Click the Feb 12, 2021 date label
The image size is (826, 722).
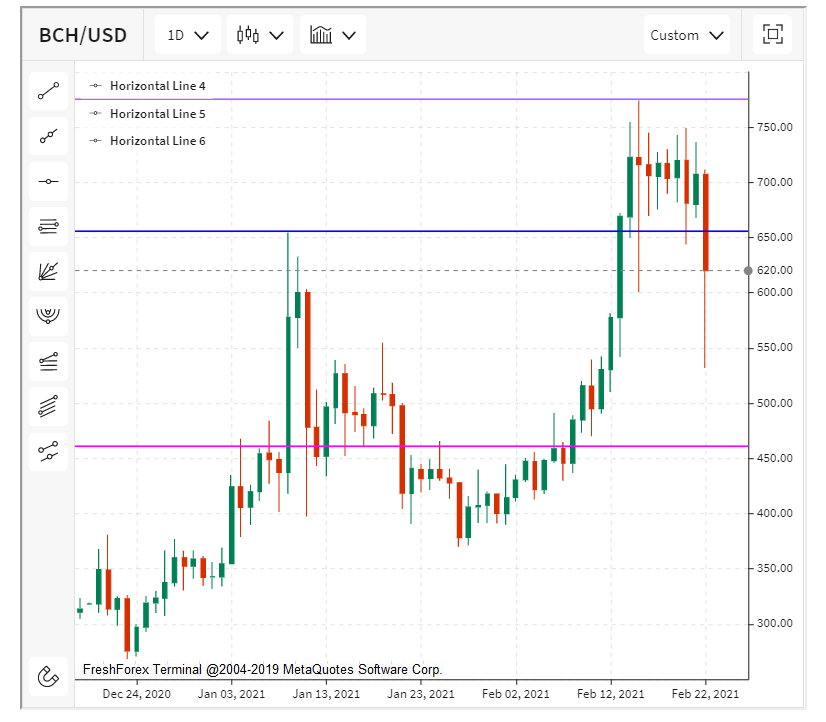[611, 694]
